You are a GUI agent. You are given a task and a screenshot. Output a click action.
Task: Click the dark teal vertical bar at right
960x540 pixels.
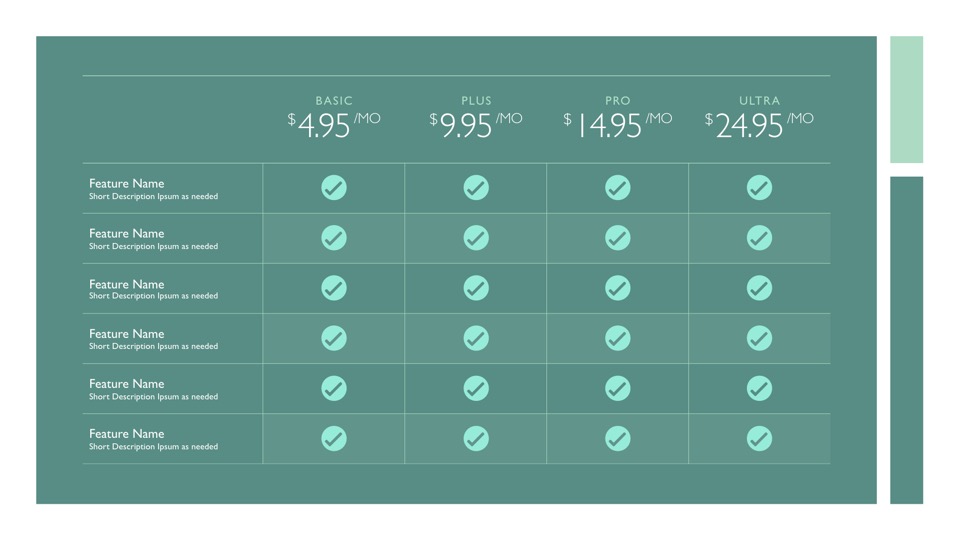[906, 340]
